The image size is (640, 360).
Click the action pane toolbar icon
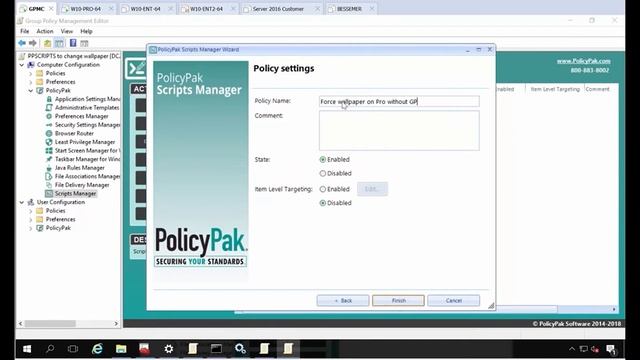pos(84,43)
